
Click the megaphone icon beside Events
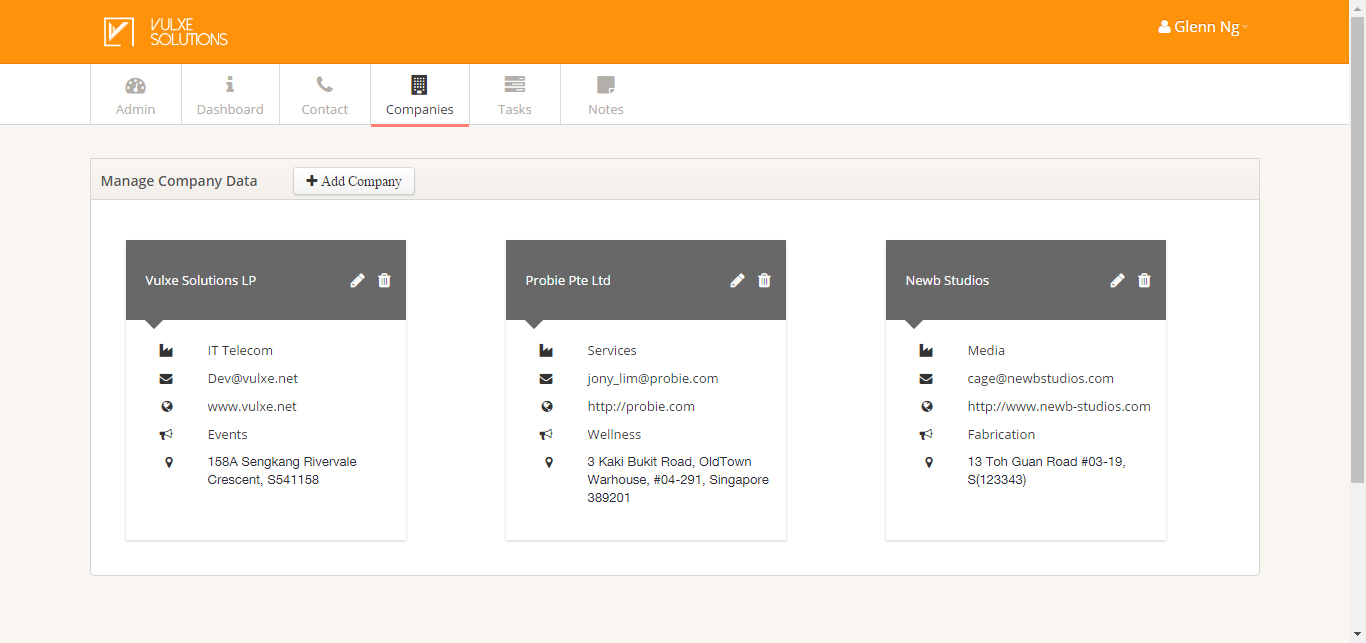(167, 435)
